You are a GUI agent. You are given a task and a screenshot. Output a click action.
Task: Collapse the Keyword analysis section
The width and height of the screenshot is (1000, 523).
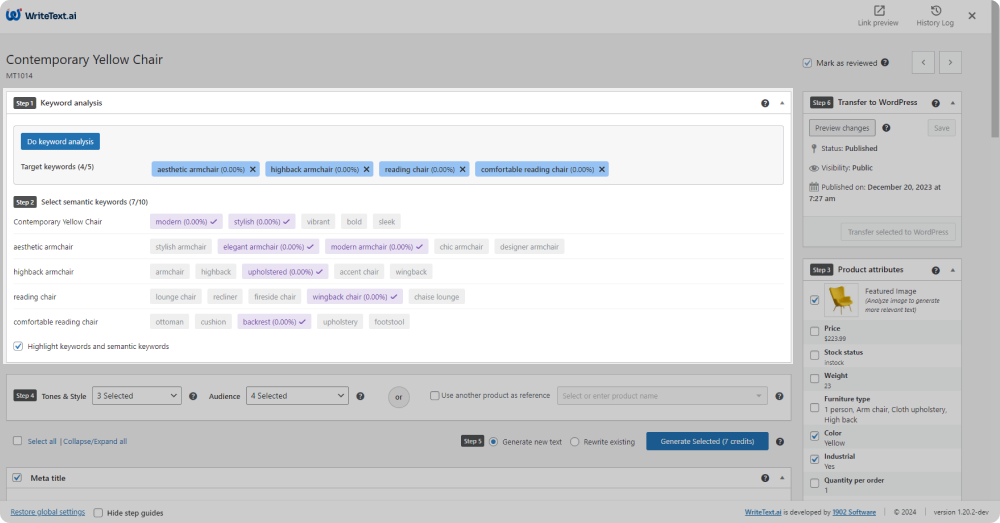click(782, 103)
